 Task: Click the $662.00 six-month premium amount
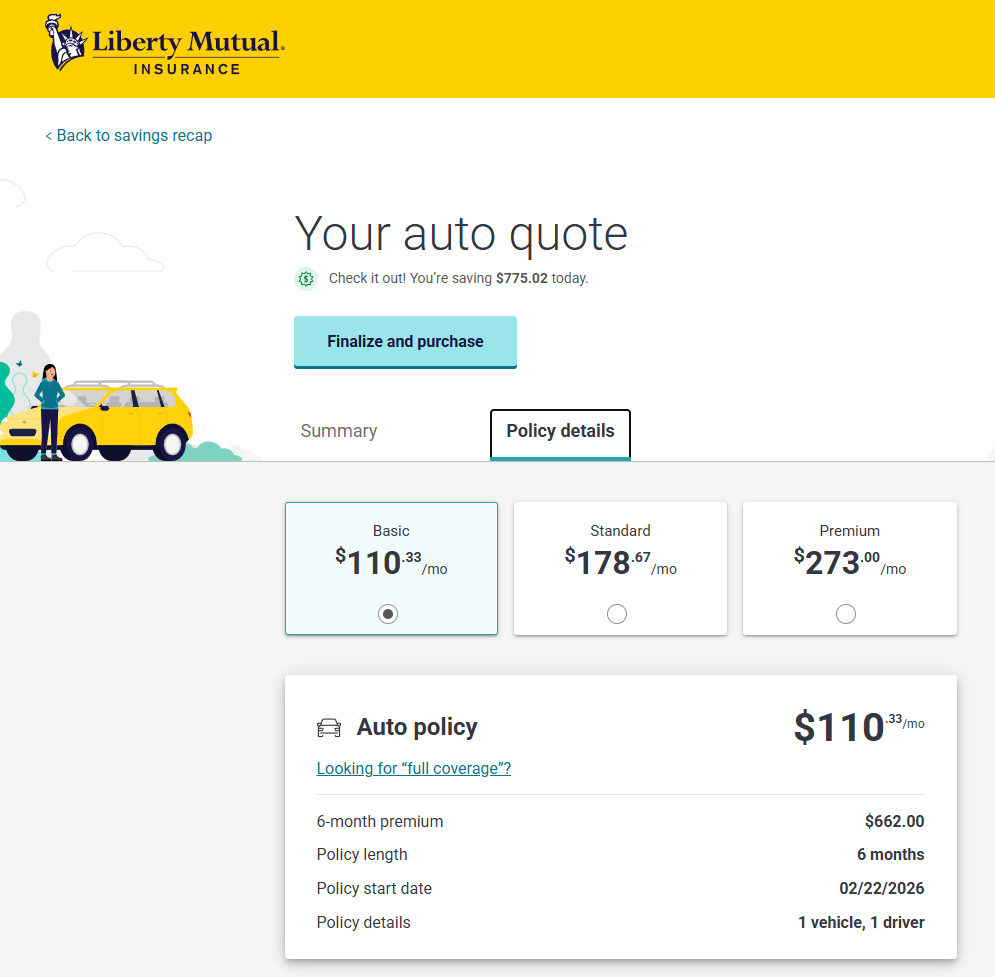894,822
